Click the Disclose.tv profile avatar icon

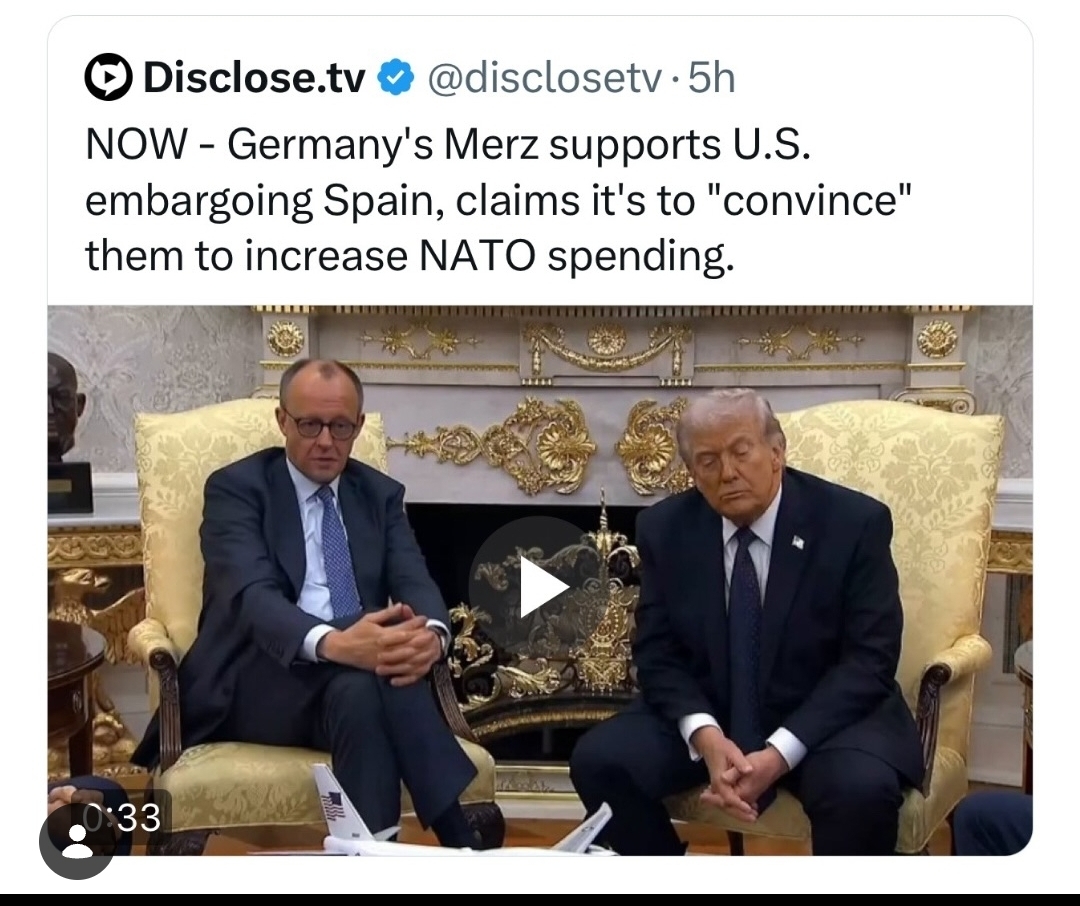coord(109,77)
